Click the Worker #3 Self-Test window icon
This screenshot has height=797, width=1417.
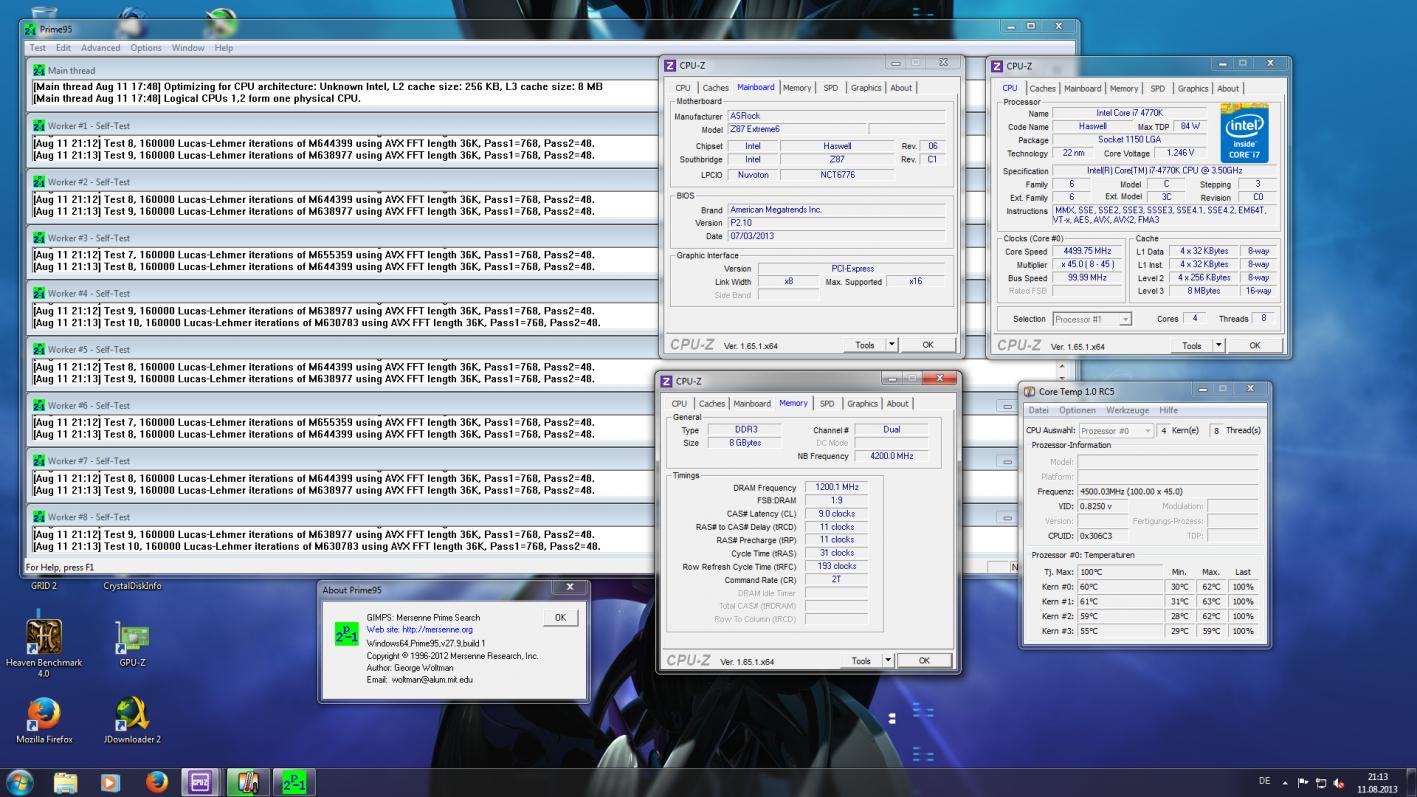[39, 238]
